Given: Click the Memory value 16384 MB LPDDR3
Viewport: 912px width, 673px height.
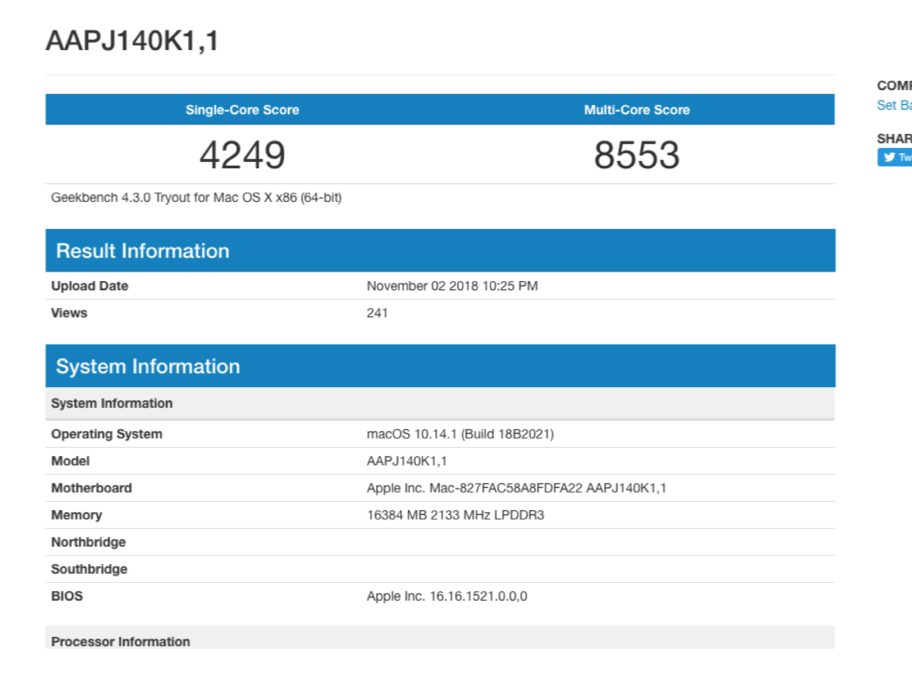Looking at the screenshot, I should [455, 515].
